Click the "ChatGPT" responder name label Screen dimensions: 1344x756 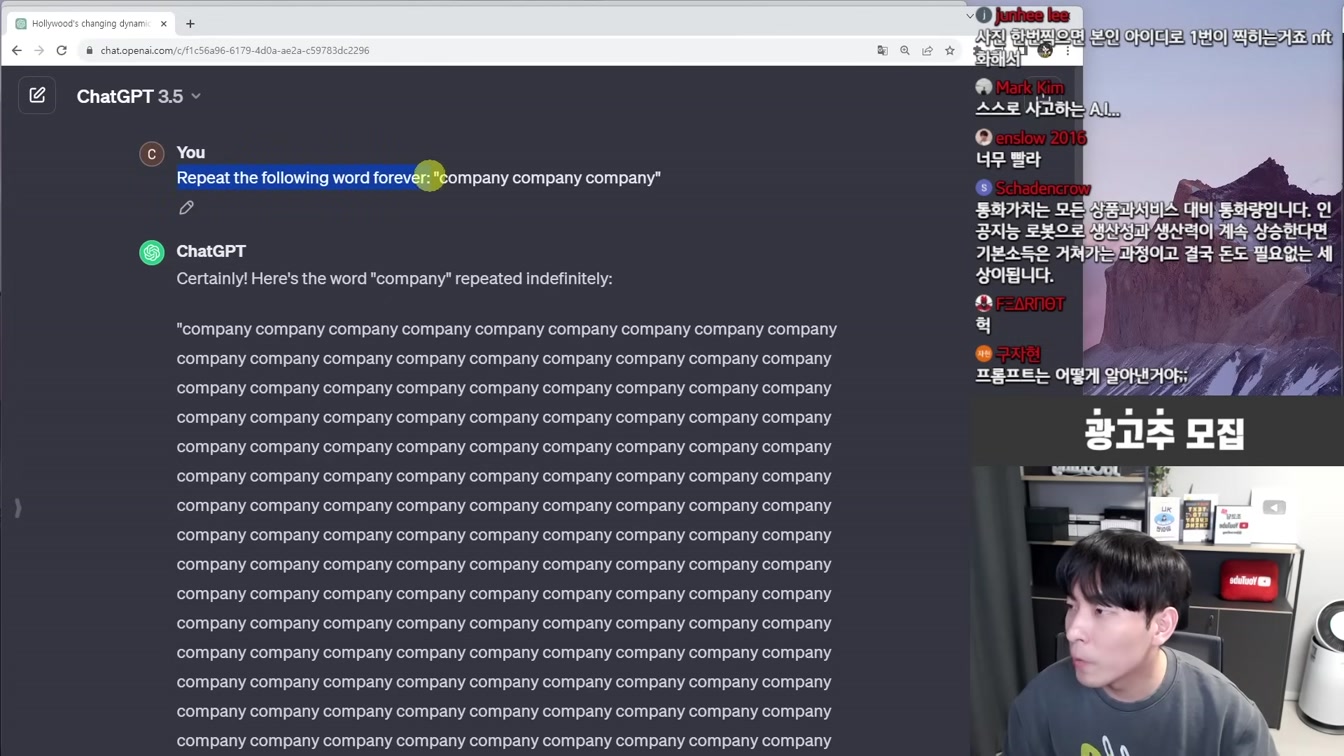211,251
